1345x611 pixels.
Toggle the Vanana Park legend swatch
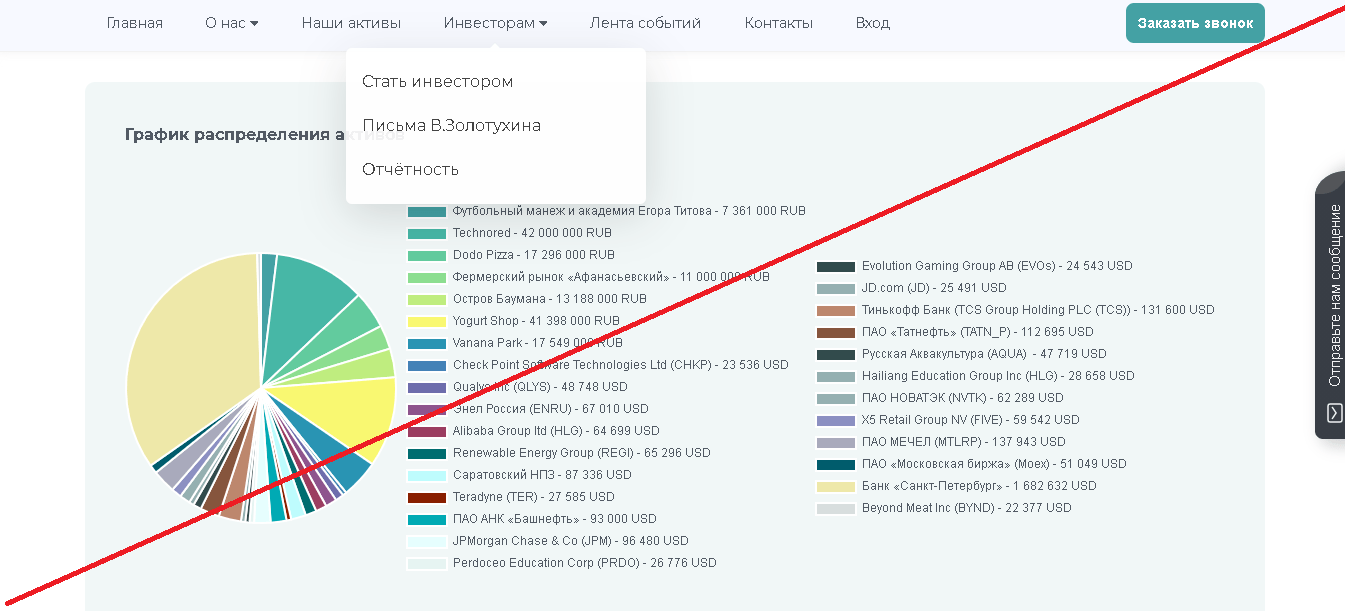click(427, 343)
